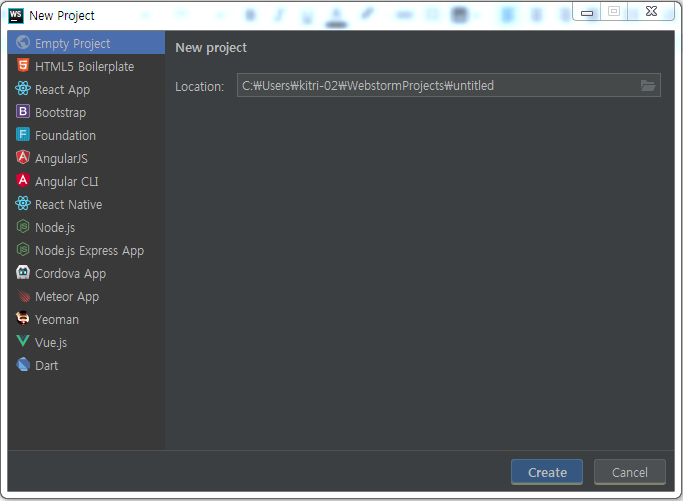Minimize the New Project window

587,12
